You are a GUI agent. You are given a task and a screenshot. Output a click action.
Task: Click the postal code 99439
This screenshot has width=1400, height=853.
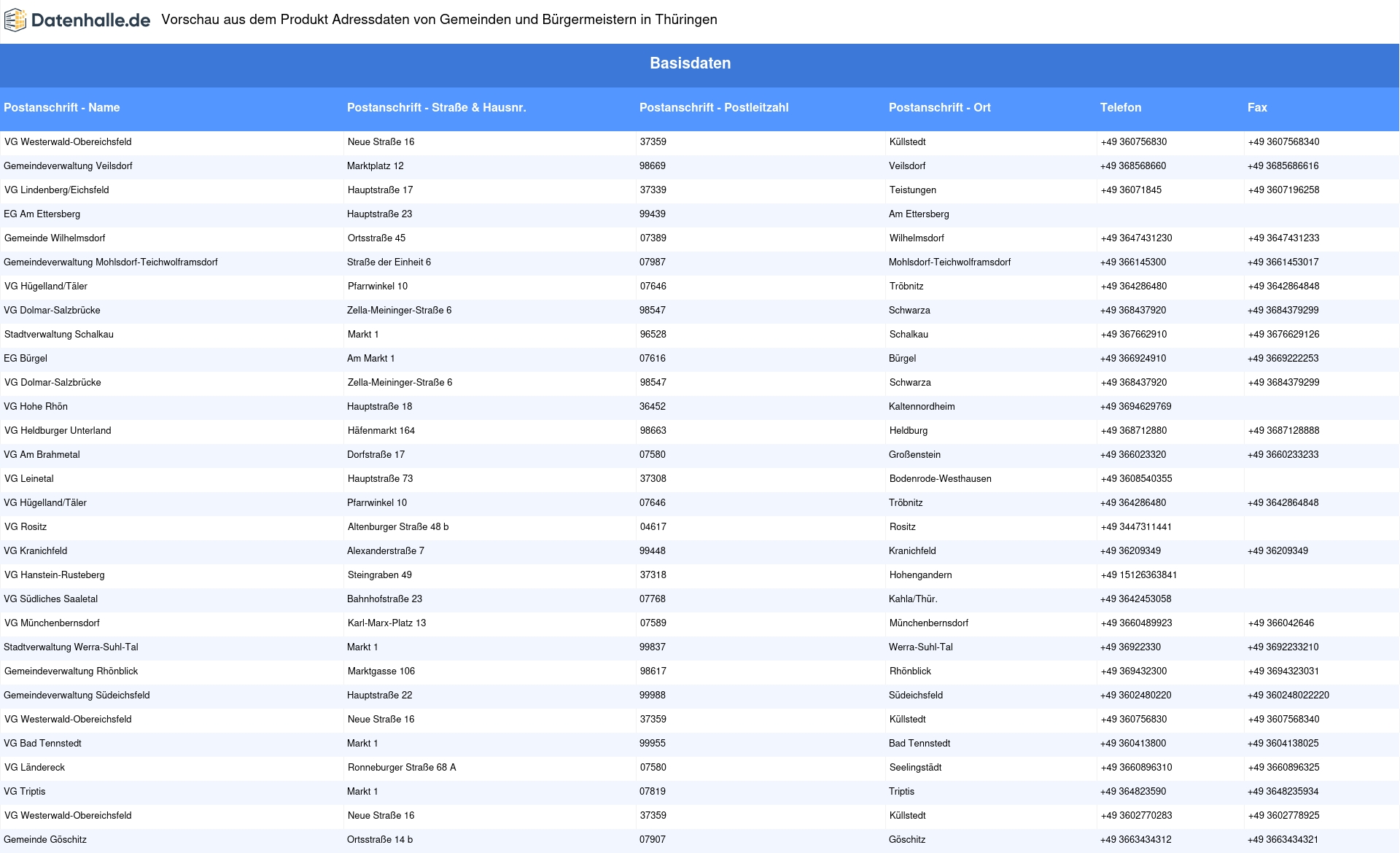[x=653, y=214]
